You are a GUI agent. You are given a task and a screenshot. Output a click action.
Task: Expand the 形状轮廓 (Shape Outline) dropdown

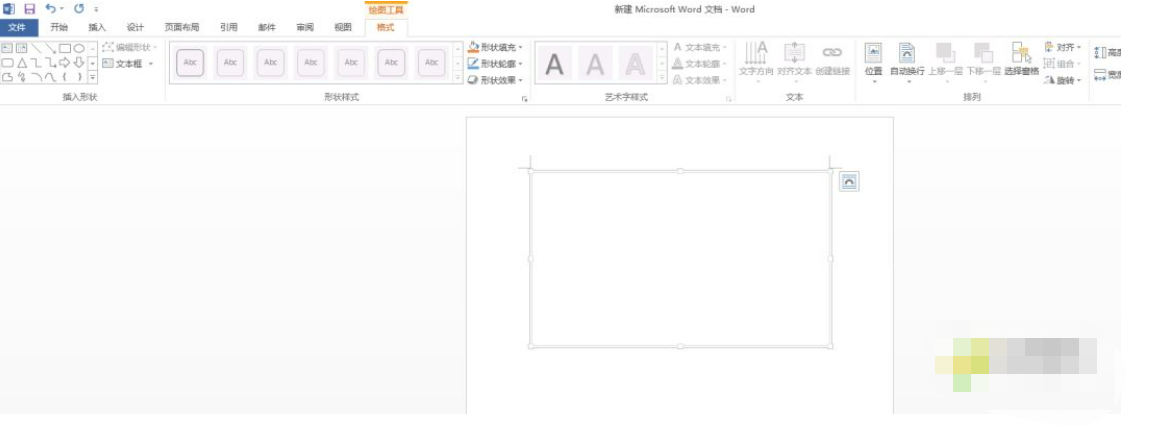[x=495, y=64]
